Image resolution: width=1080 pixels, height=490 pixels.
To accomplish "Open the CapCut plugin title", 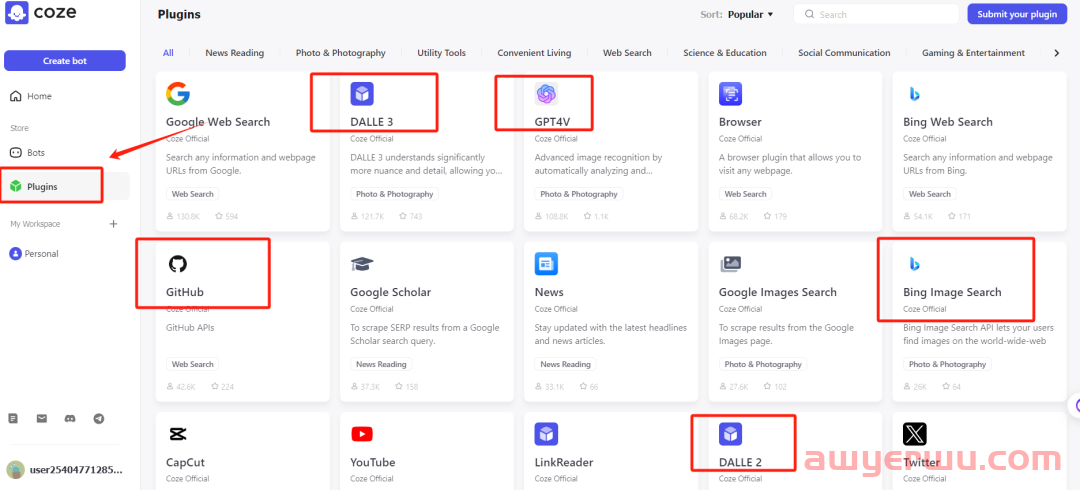I will tap(185, 462).
